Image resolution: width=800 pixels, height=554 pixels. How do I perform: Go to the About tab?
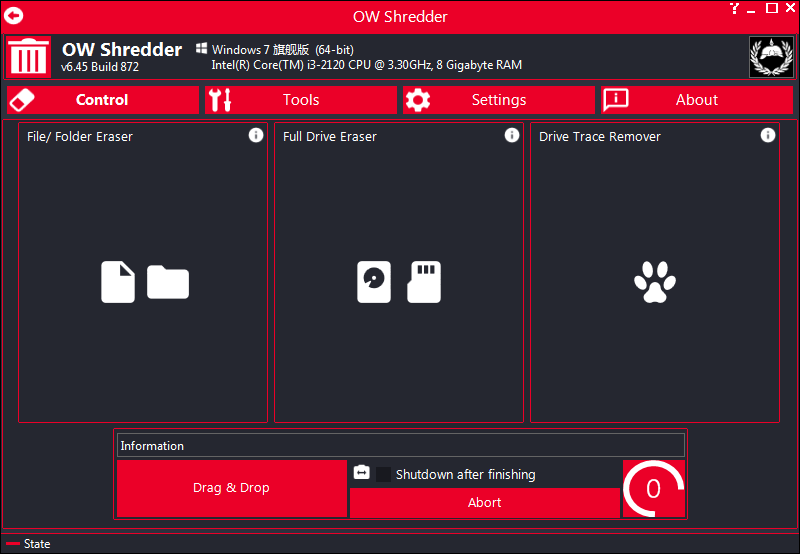tap(697, 99)
